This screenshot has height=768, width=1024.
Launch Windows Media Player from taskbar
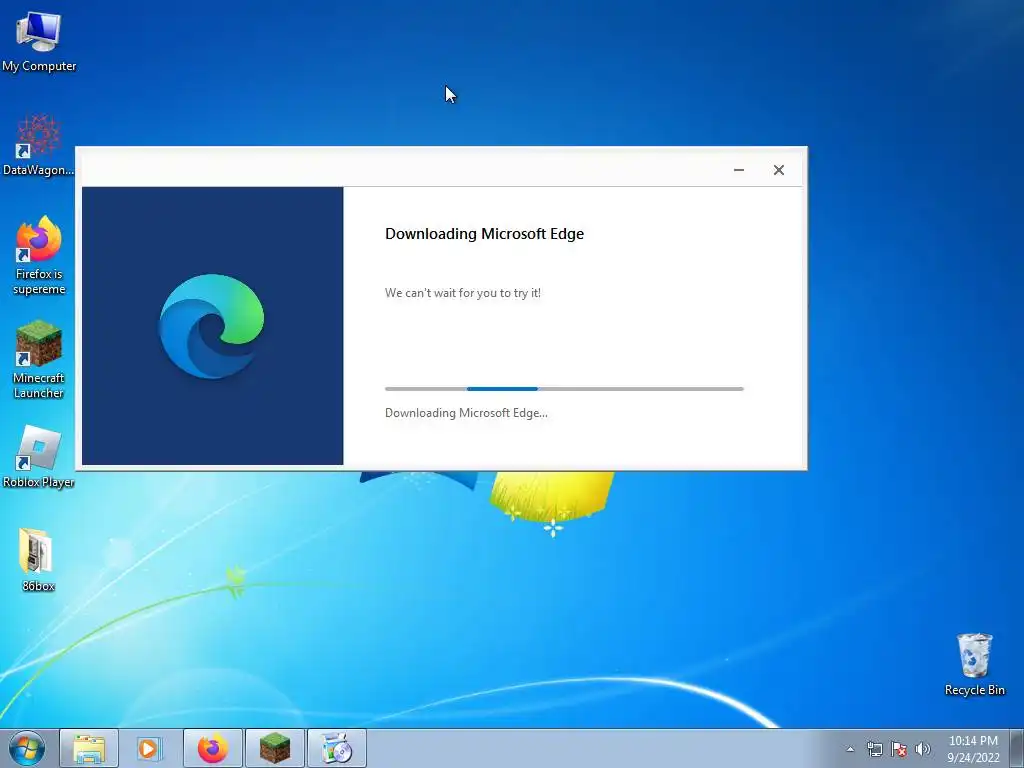150,748
